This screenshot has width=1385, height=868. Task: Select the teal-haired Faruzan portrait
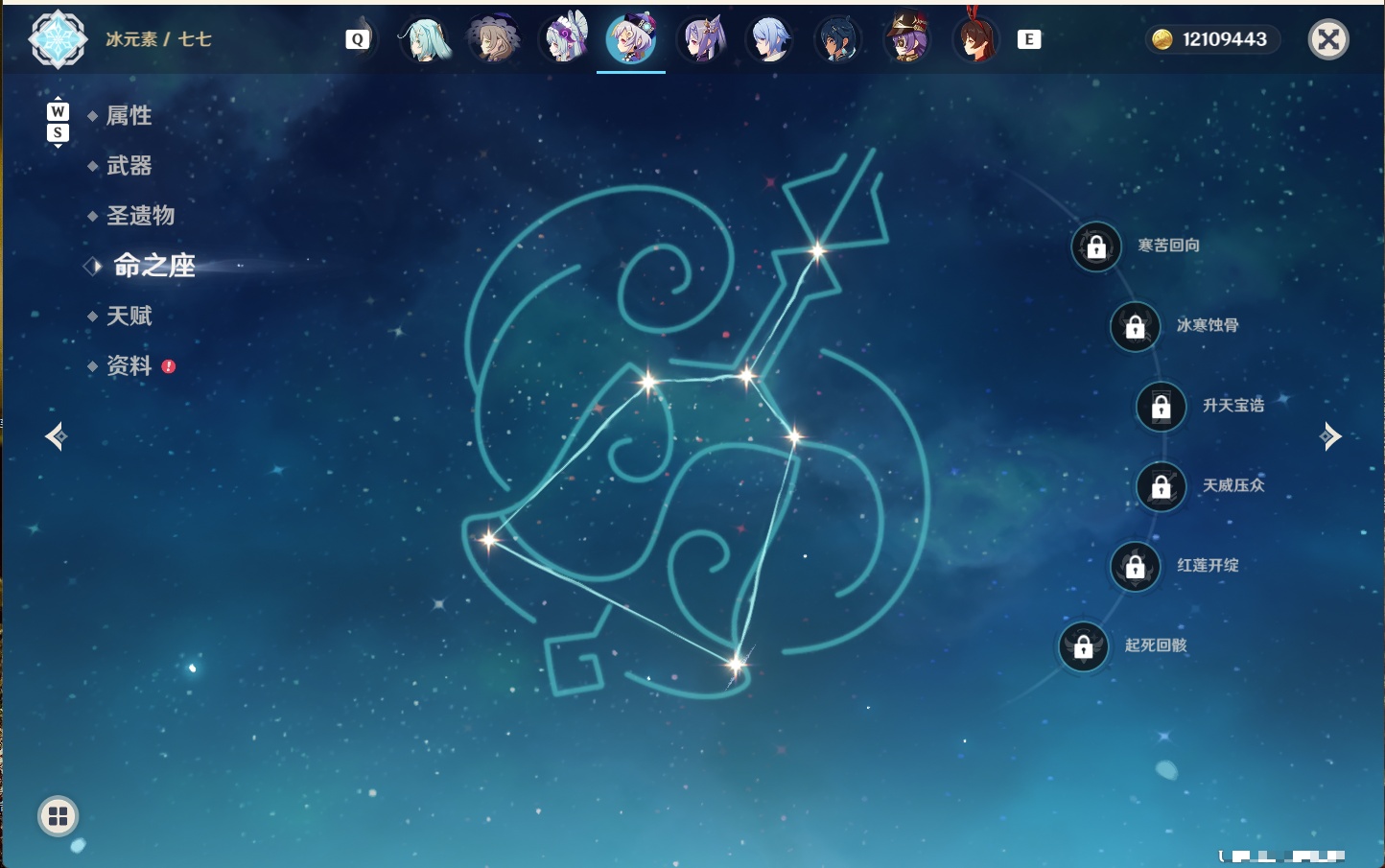coord(424,39)
